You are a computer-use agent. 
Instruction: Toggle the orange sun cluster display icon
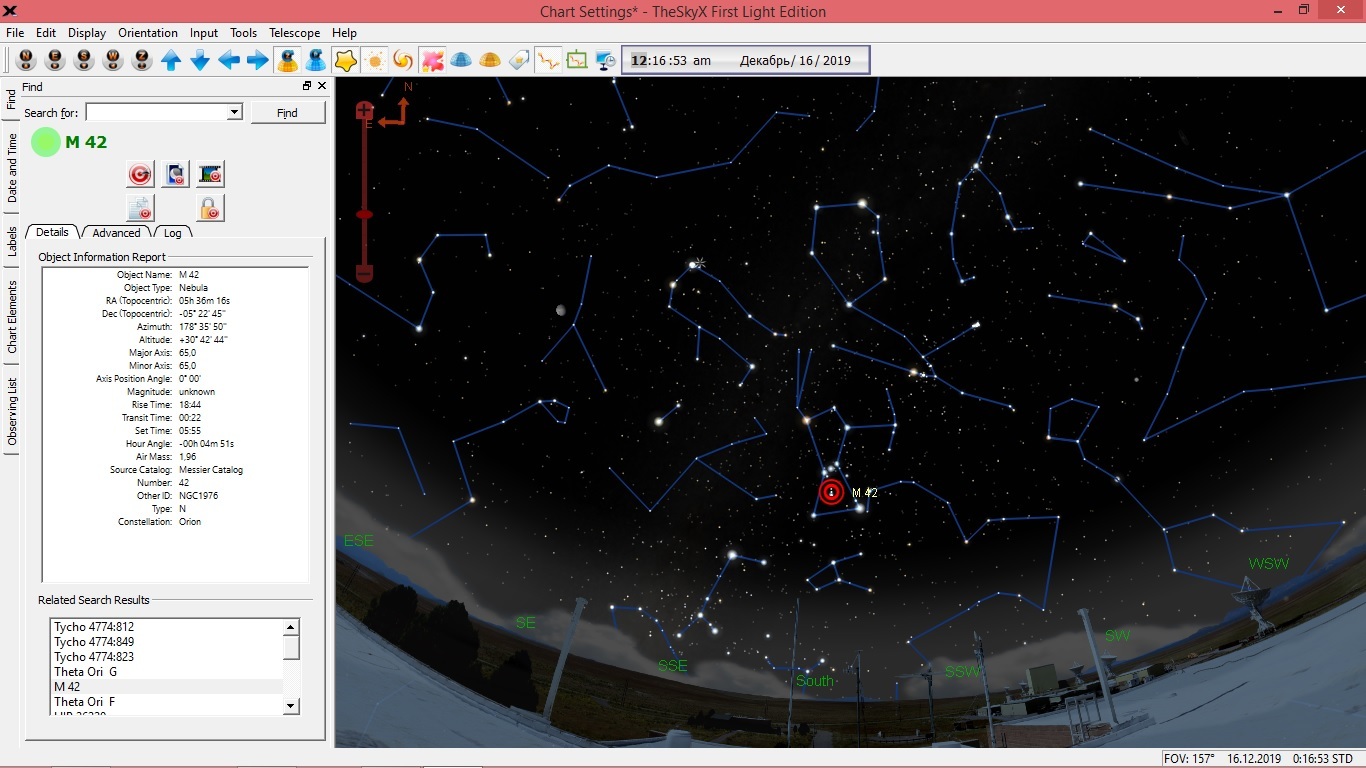[375, 60]
